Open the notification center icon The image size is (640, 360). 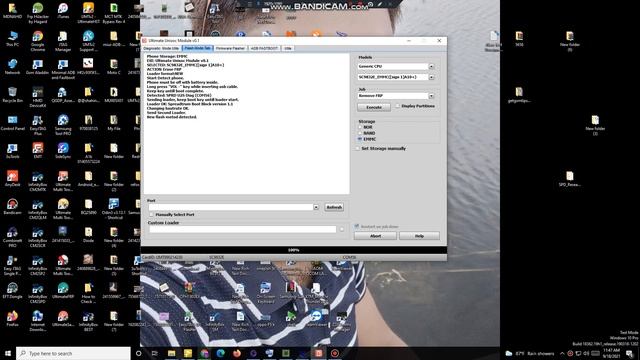click(x=630, y=353)
